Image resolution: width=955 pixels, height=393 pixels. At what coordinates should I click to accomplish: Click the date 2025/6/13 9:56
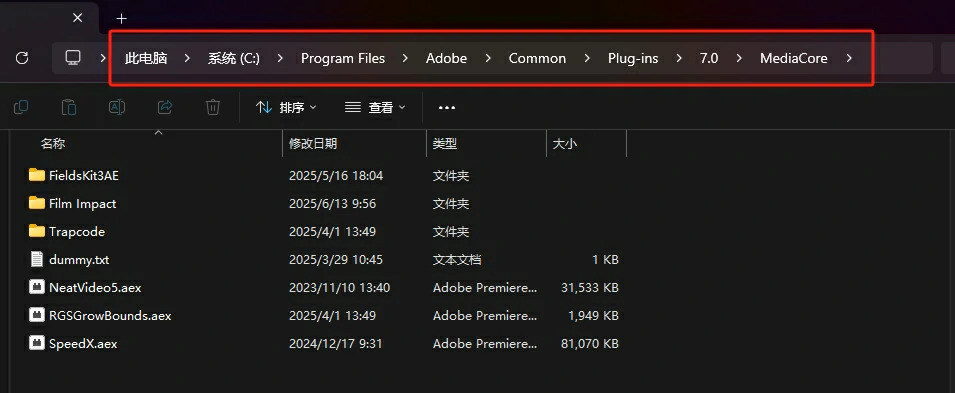tap(332, 204)
